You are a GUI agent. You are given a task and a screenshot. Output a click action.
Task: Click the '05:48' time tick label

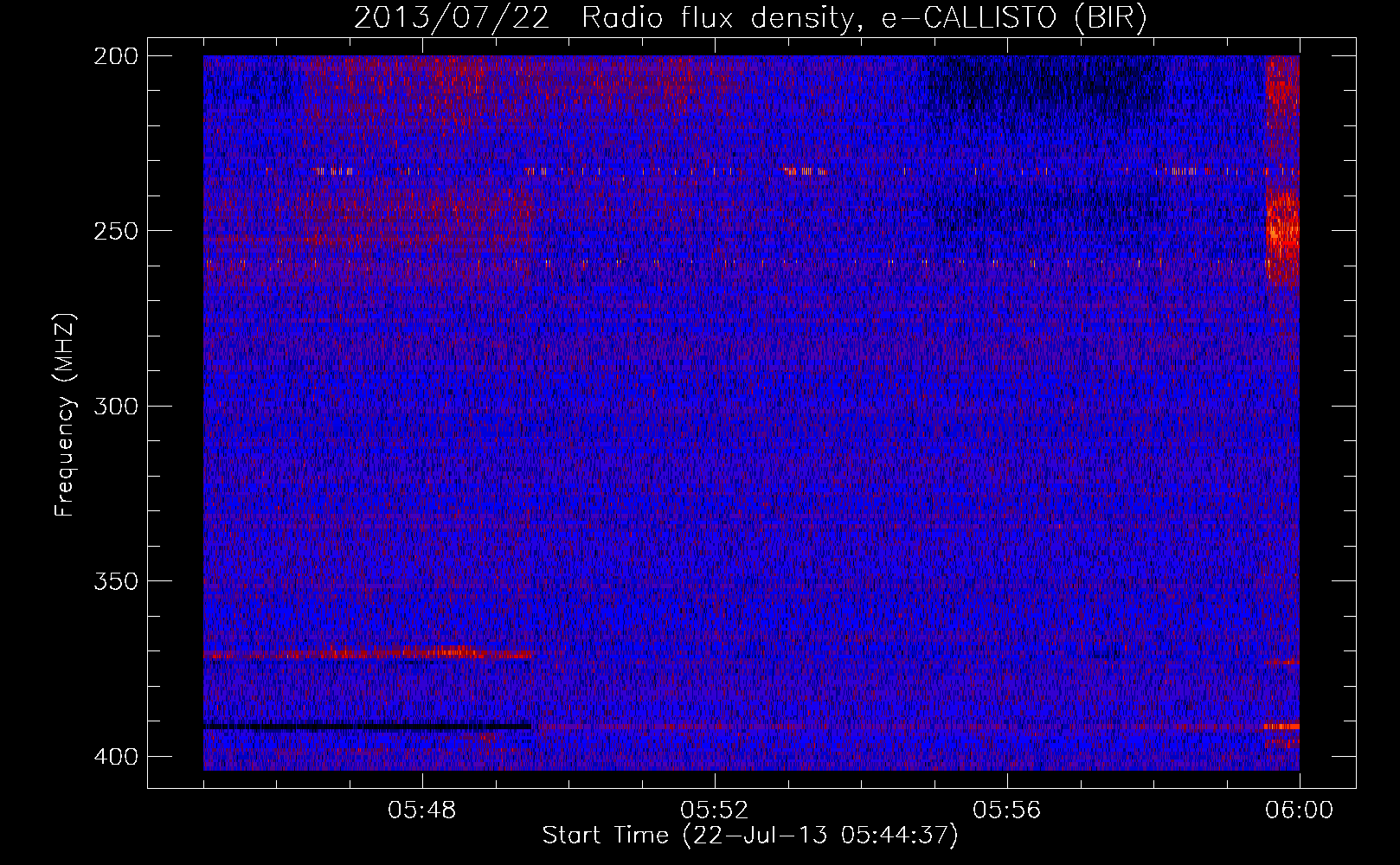[422, 811]
